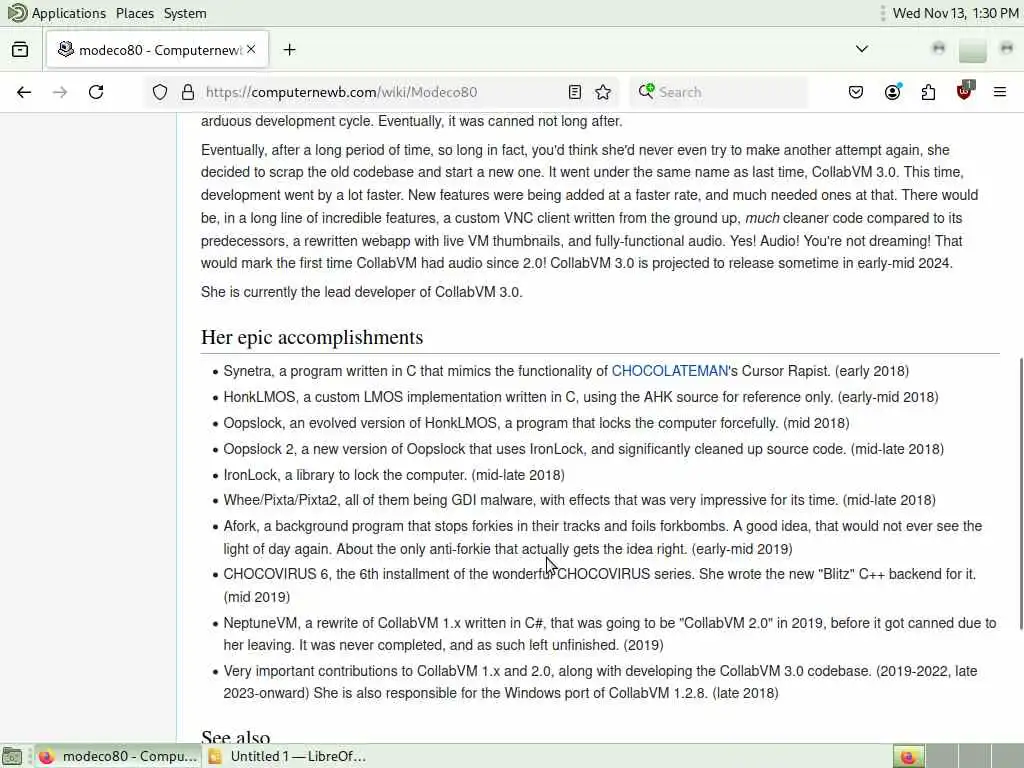This screenshot has width=1024, height=768.
Task: Click the 'HonkLMOS, a custom LMOS' list item
Action: coord(581,397)
